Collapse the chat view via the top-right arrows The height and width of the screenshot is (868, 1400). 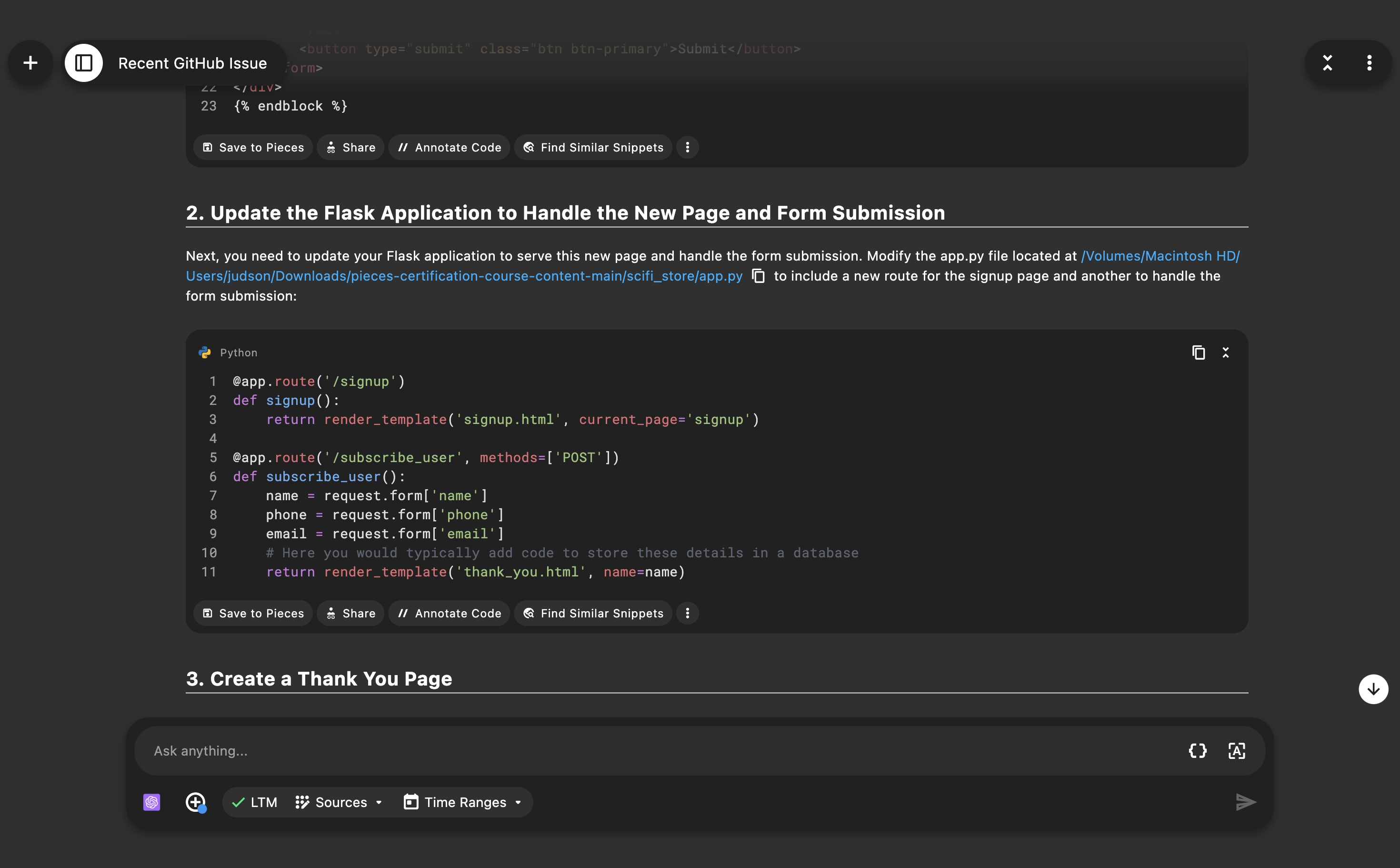[x=1327, y=63]
